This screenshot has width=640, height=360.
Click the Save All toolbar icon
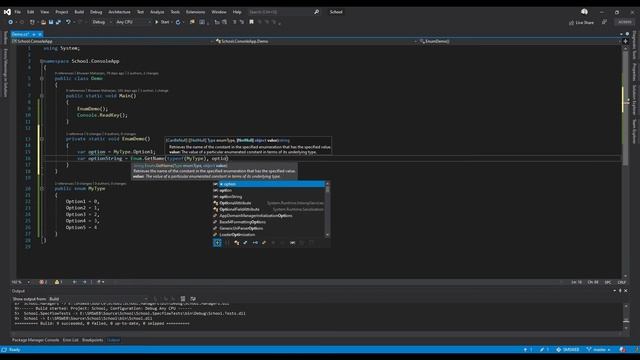[x=58, y=22]
